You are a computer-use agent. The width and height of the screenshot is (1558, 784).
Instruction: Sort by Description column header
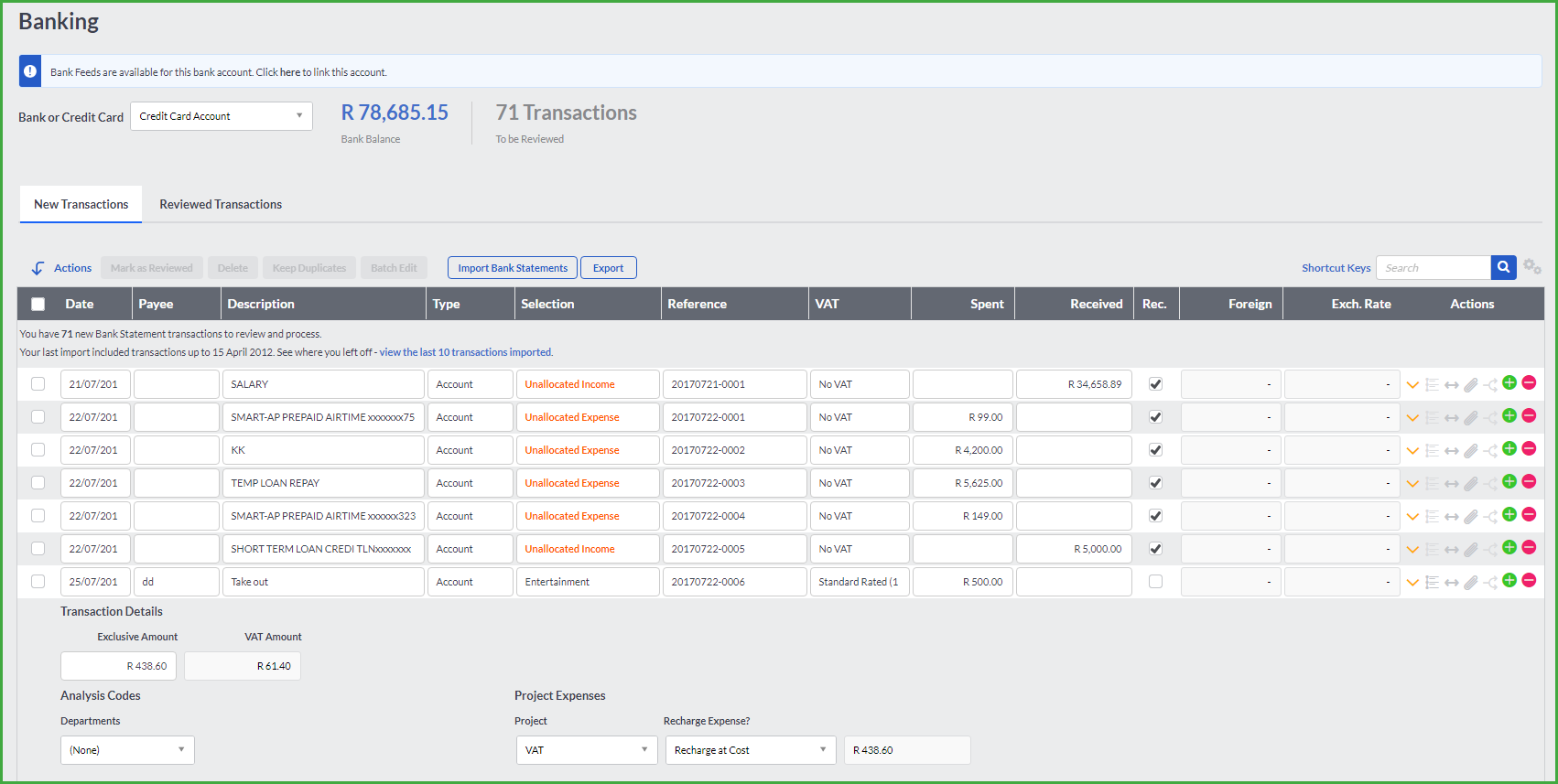point(261,304)
